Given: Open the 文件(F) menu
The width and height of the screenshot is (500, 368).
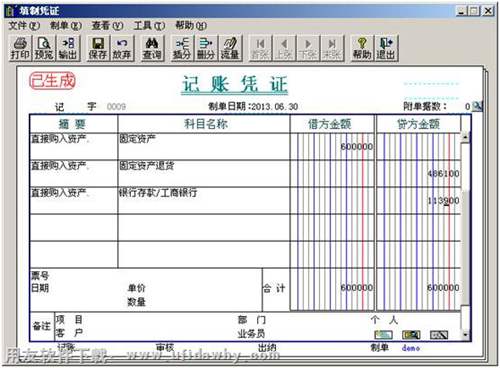Looking at the screenshot, I should pos(24,25).
